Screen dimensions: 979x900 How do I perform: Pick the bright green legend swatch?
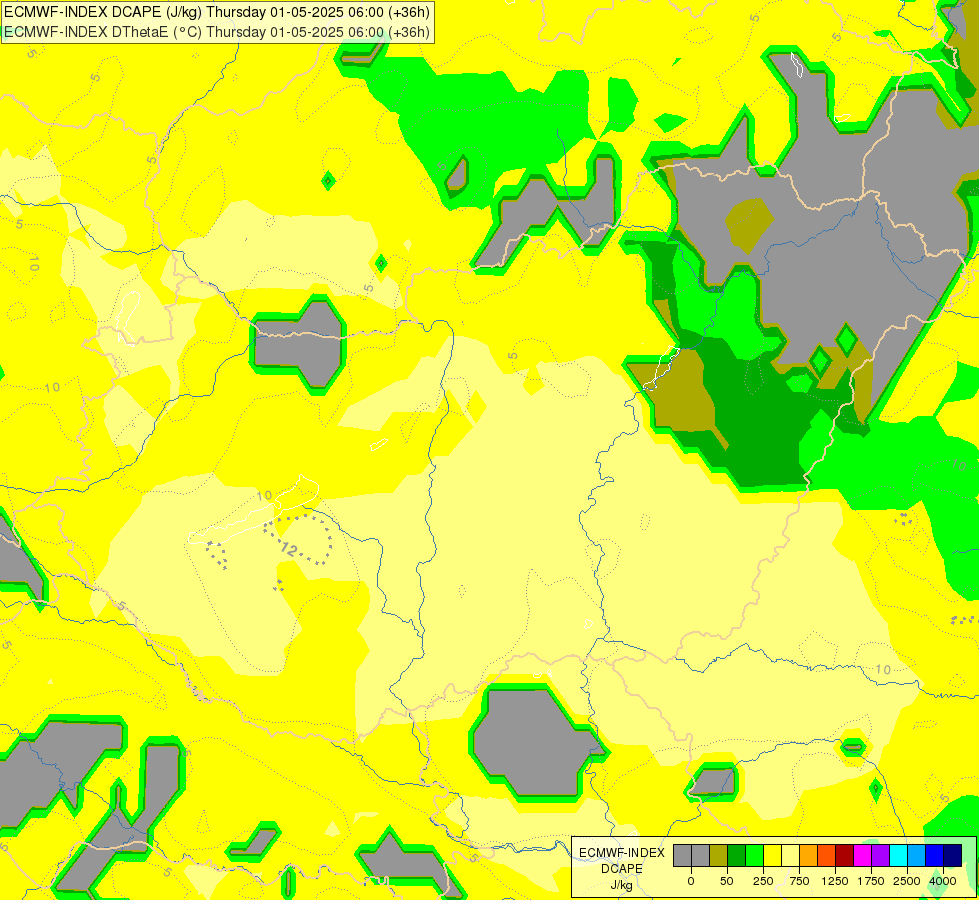[x=754, y=855]
